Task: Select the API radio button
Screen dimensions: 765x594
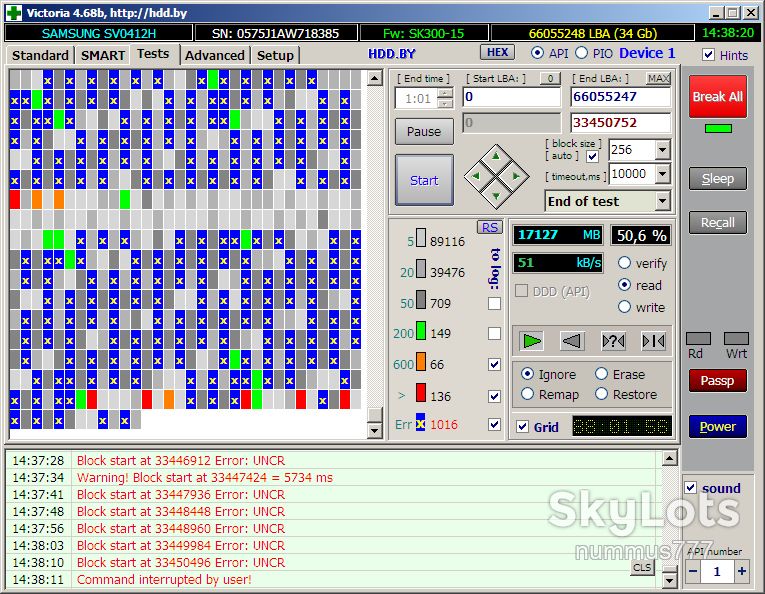Action: [x=537, y=53]
